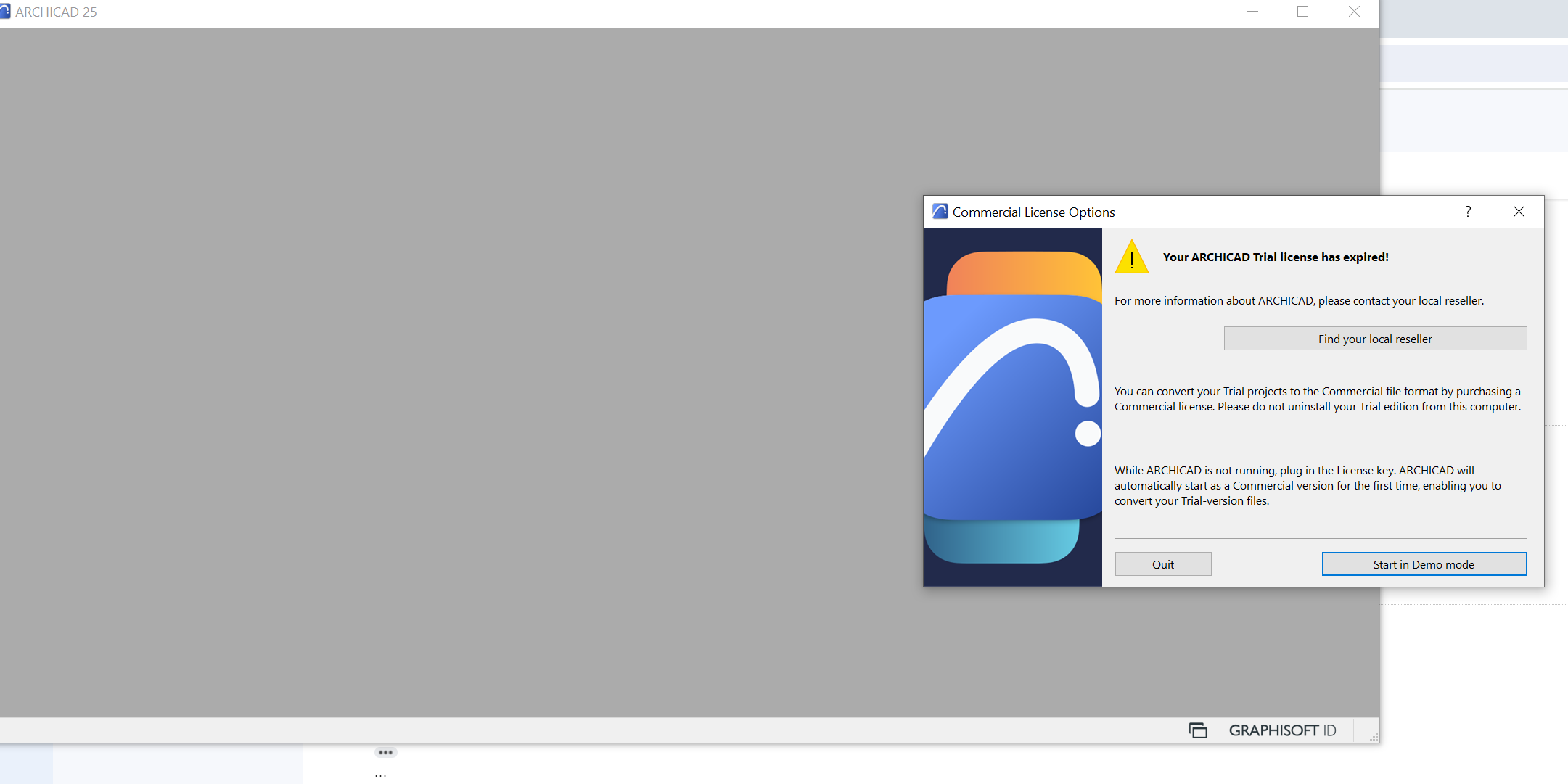Maximize the ARCHICAD 25 window
The image size is (1568, 784).
coord(1302,12)
